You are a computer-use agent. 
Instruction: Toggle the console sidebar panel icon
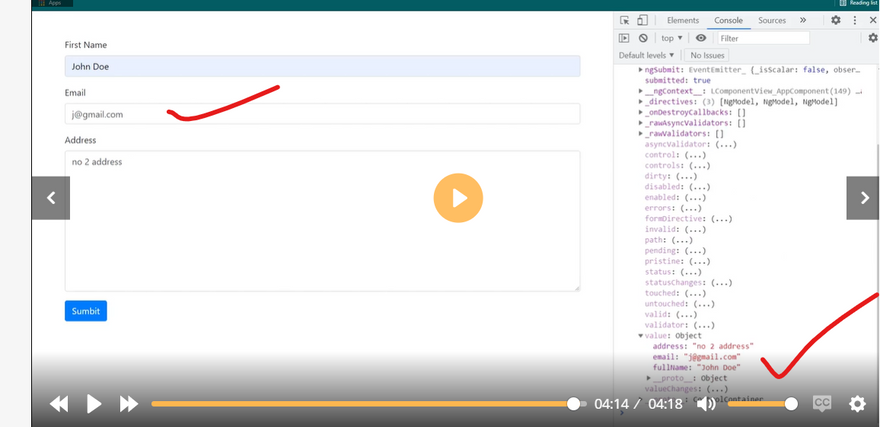point(624,38)
